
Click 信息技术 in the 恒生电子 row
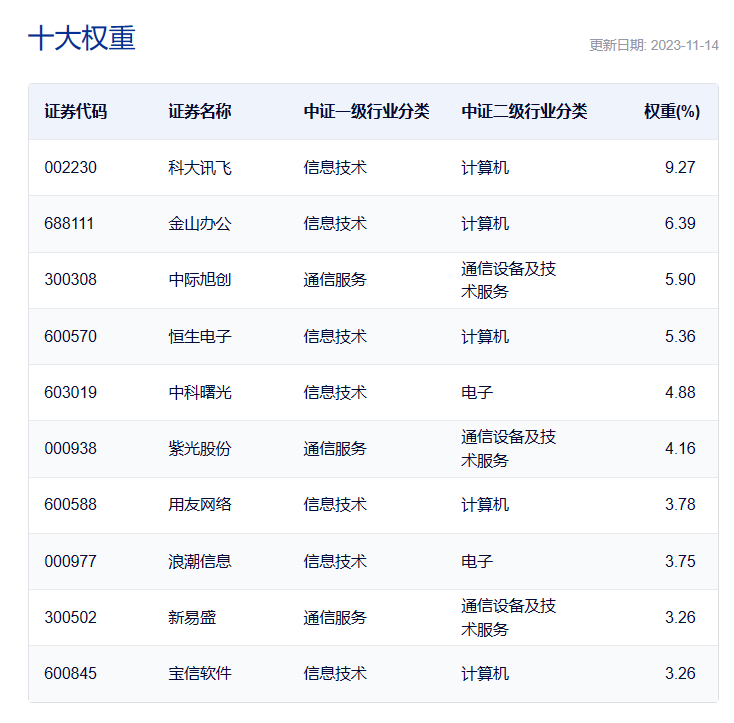pyautogui.click(x=335, y=336)
